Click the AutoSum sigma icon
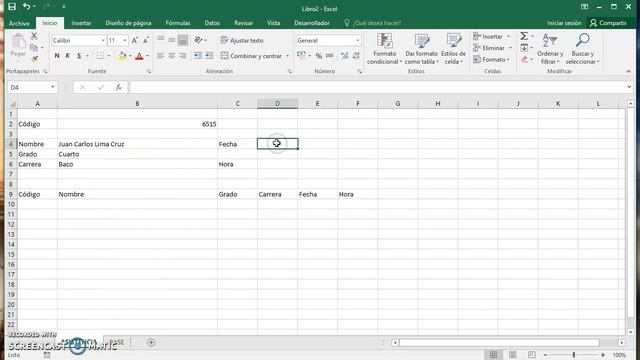The height and width of the screenshot is (360, 640). (x=524, y=36)
